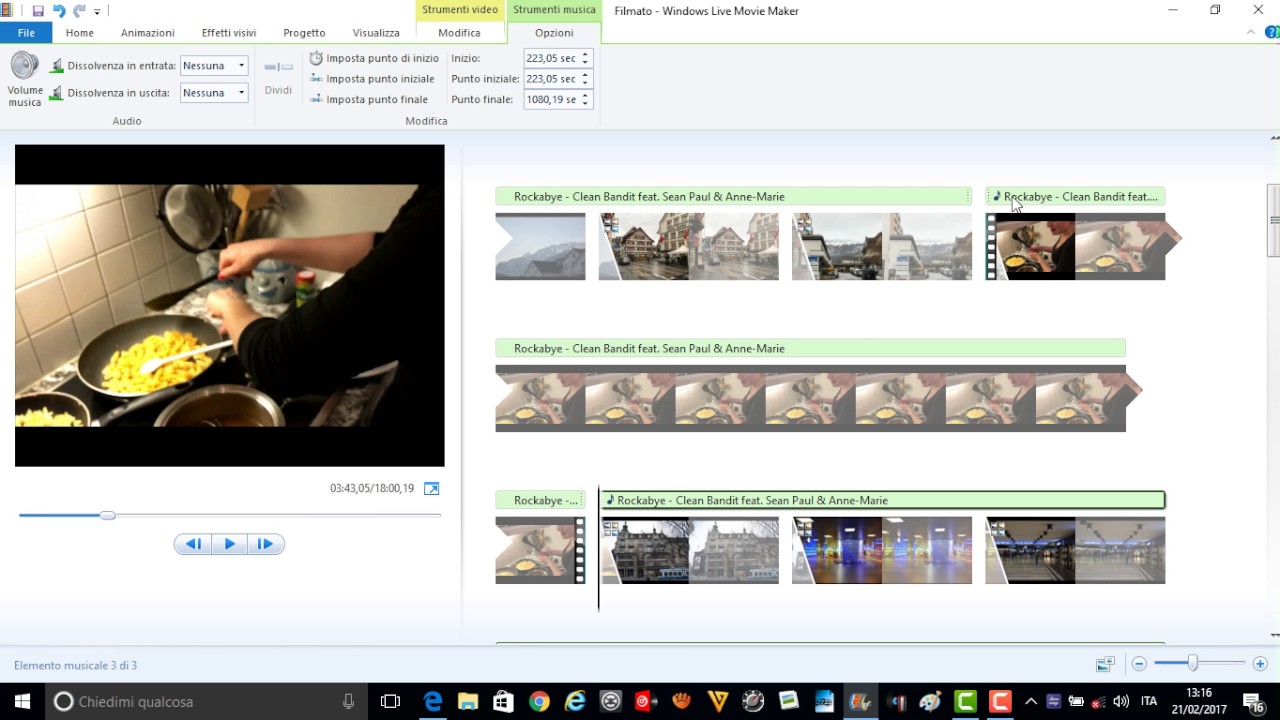Open Task View on the taskbar
This screenshot has height=720, width=1280.
point(390,701)
